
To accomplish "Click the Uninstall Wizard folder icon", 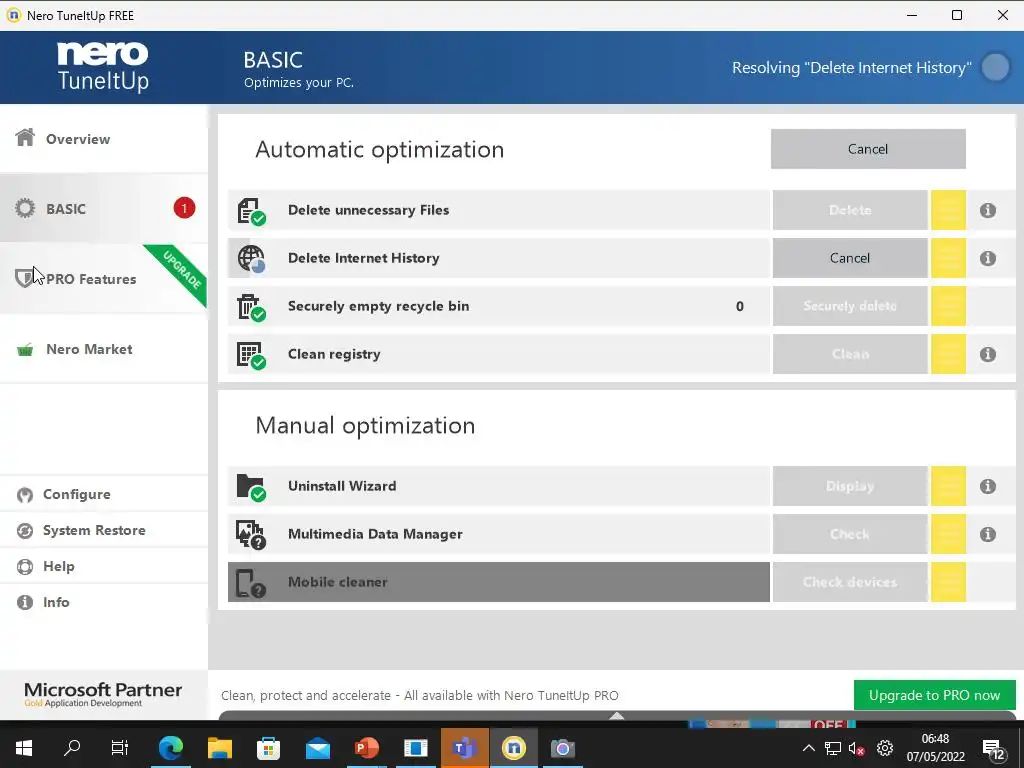I will [251, 487].
